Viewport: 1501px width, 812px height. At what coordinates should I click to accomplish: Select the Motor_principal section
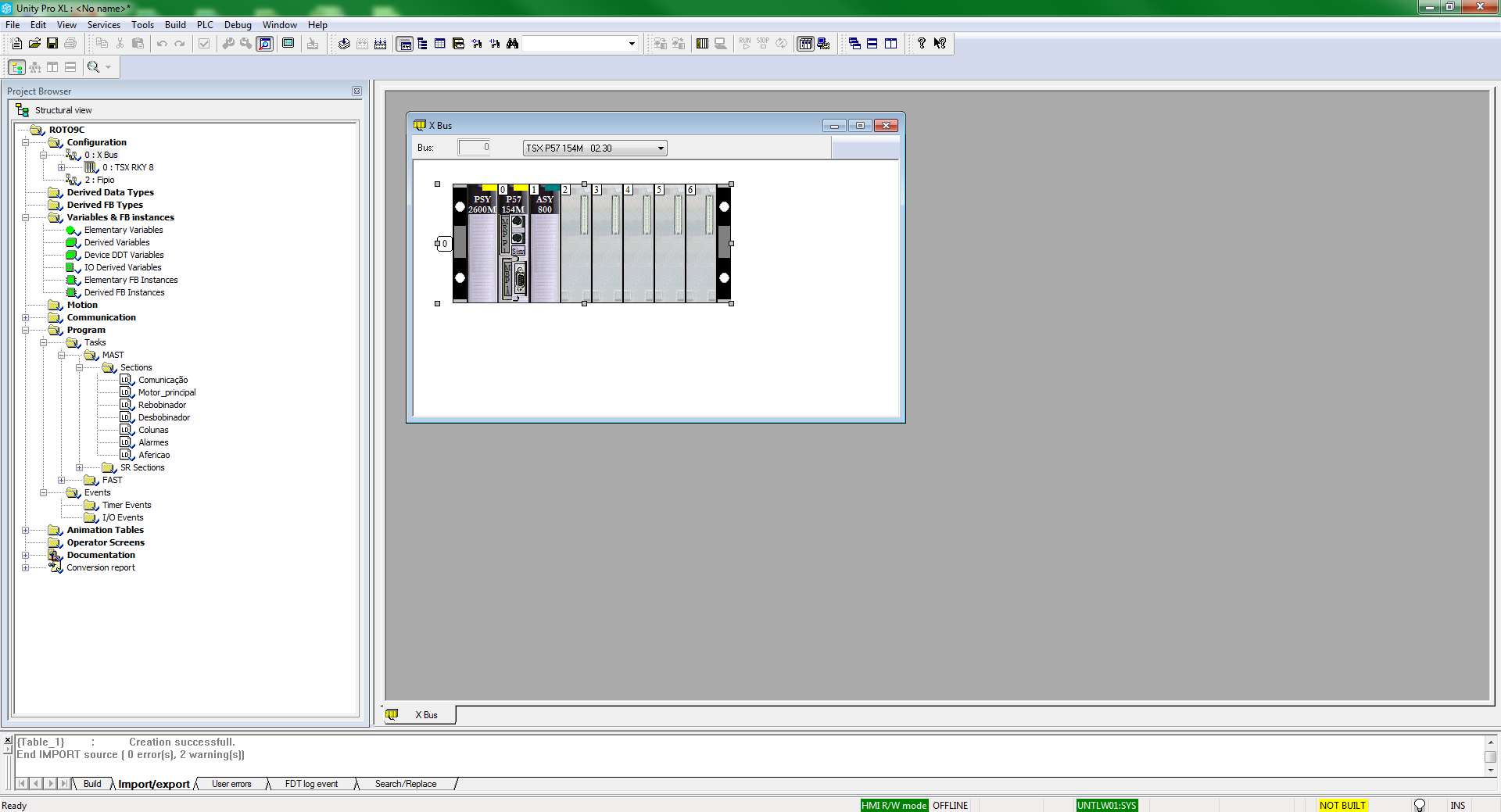pos(167,393)
